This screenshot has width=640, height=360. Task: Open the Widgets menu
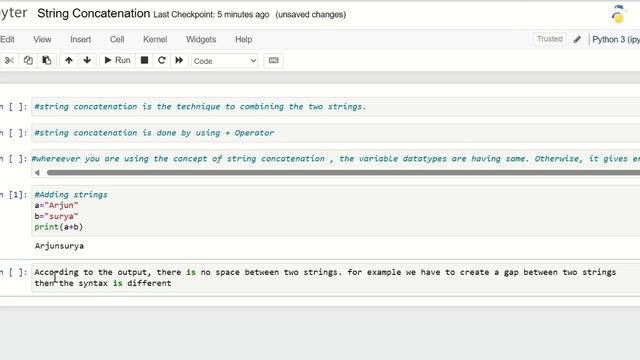(201, 40)
